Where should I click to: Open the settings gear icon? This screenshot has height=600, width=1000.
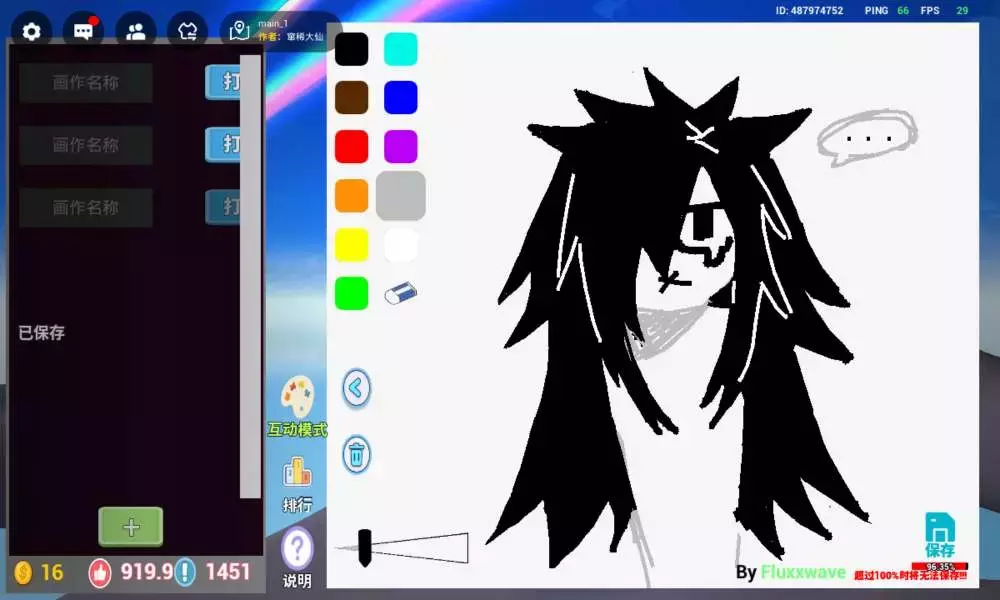pos(31,31)
